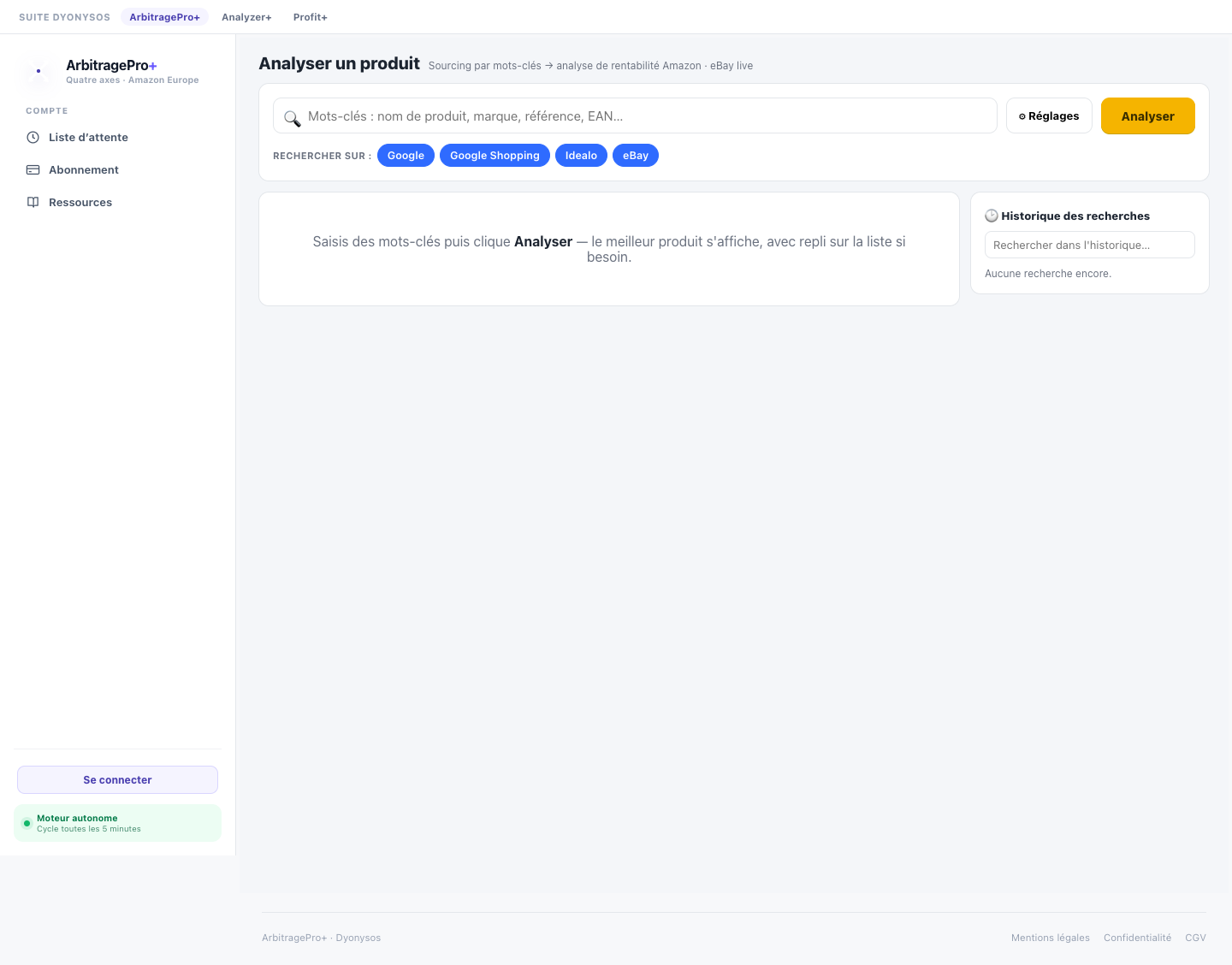Click the yellow Analyser button
This screenshot has width=1232, height=965.
pyautogui.click(x=1148, y=116)
